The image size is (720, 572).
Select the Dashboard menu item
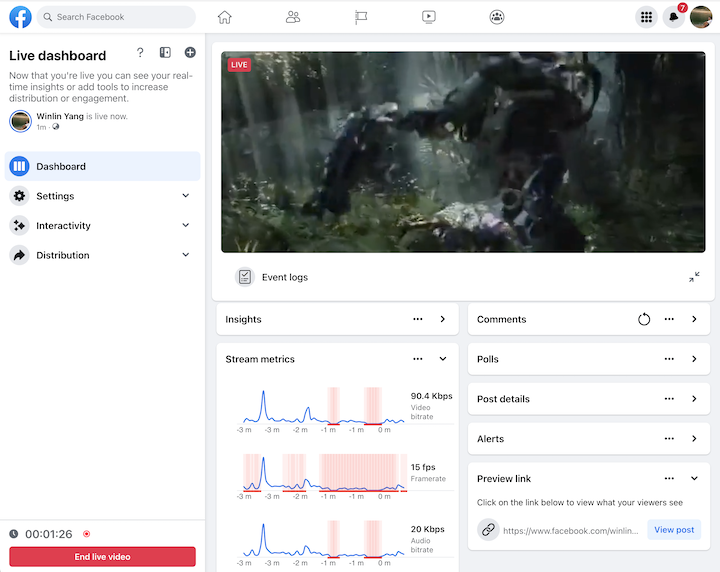[x=102, y=166]
